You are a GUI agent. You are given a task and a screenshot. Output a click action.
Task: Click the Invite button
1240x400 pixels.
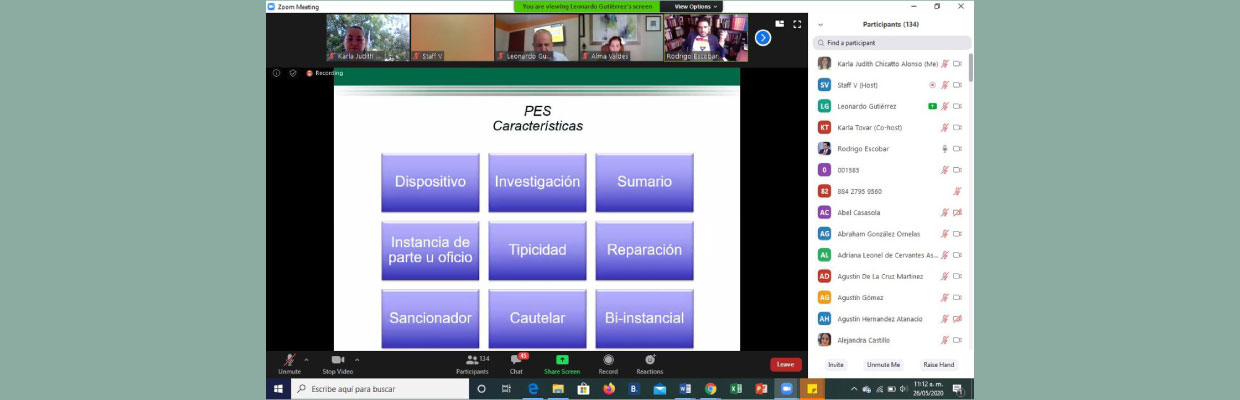point(836,365)
